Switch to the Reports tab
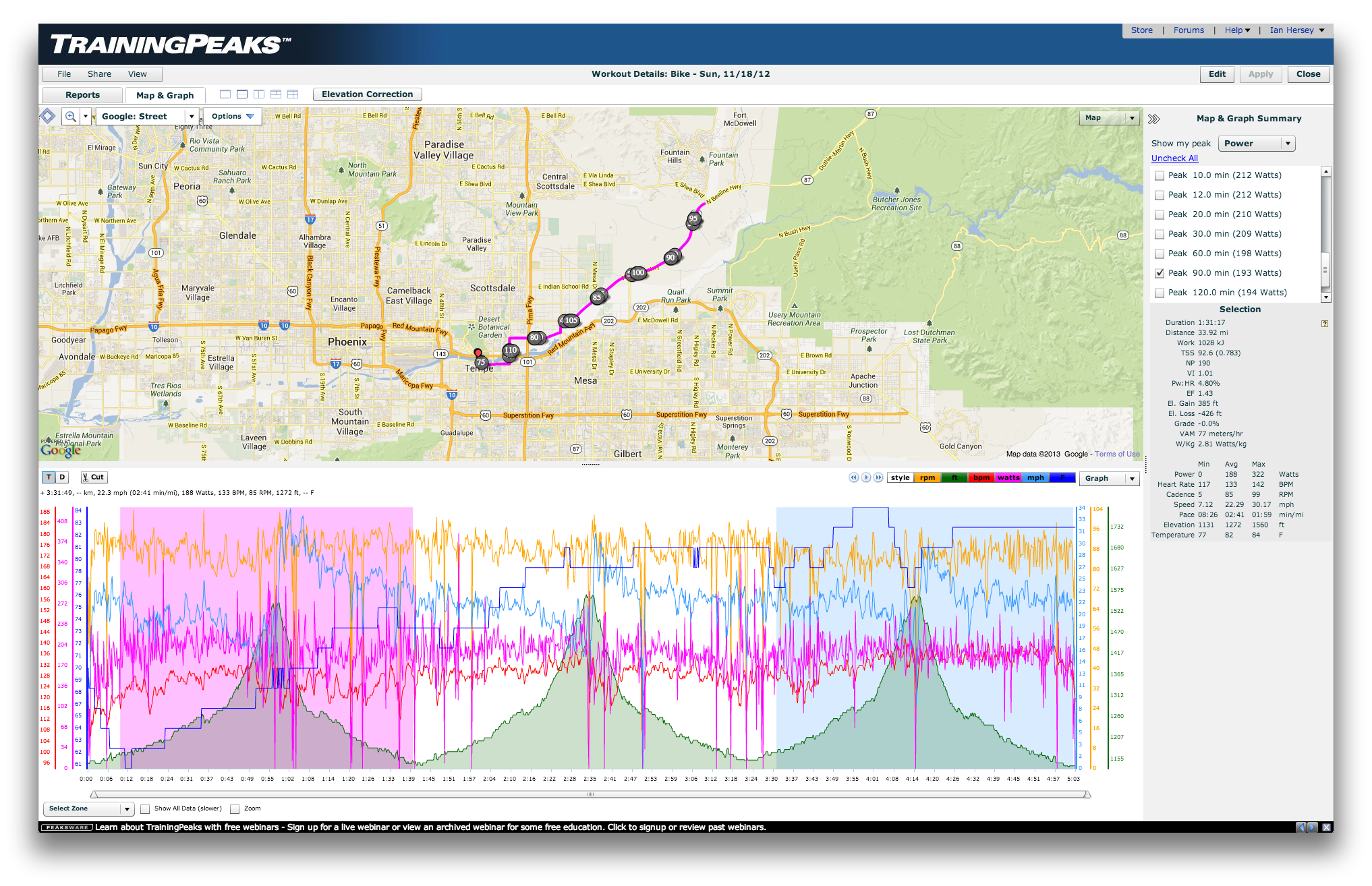This screenshot has height=886, width=1372. 82,95
